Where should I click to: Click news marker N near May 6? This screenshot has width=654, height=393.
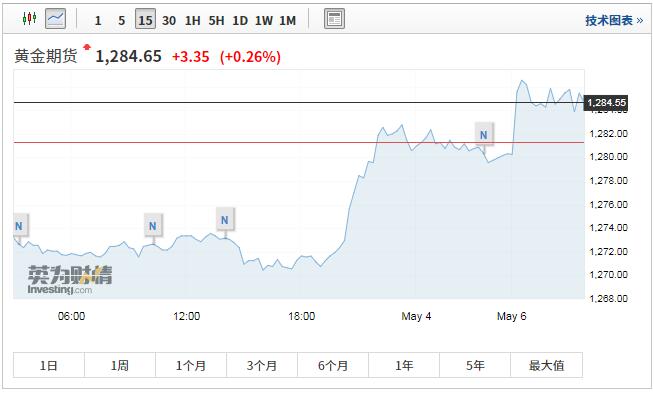click(484, 134)
